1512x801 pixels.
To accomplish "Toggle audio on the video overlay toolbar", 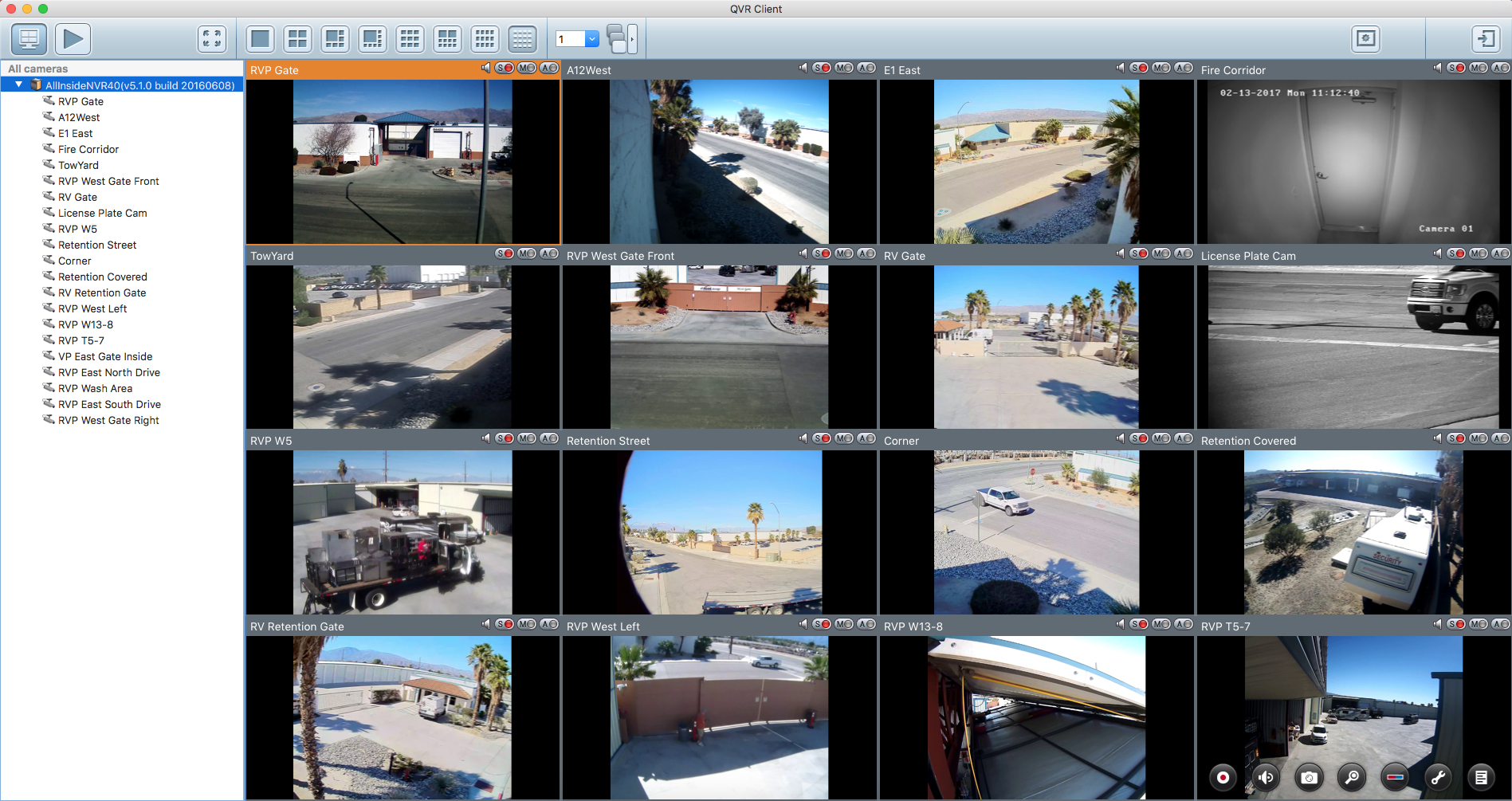I will click(1266, 777).
